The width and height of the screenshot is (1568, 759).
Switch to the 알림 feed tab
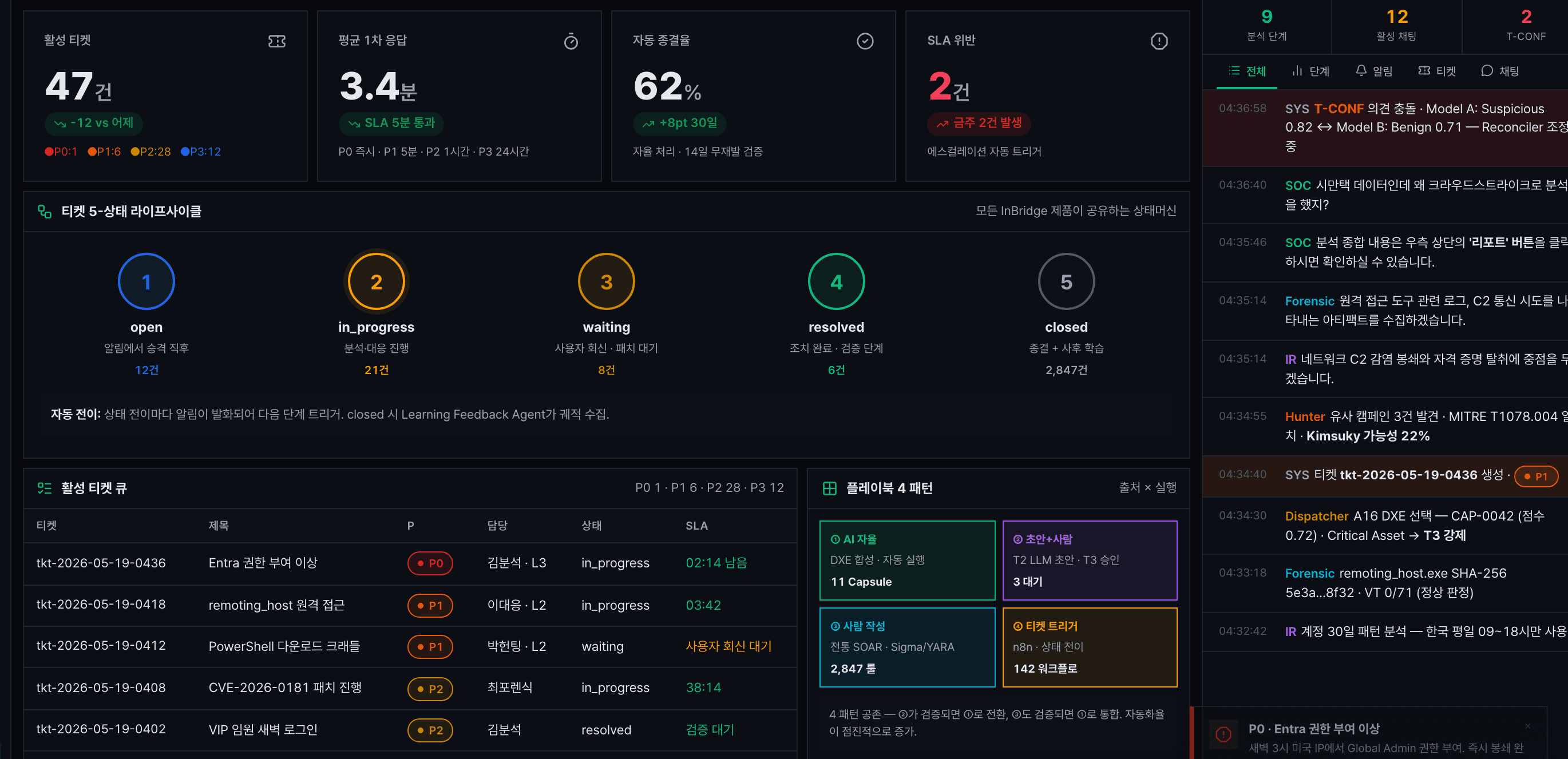[1374, 71]
